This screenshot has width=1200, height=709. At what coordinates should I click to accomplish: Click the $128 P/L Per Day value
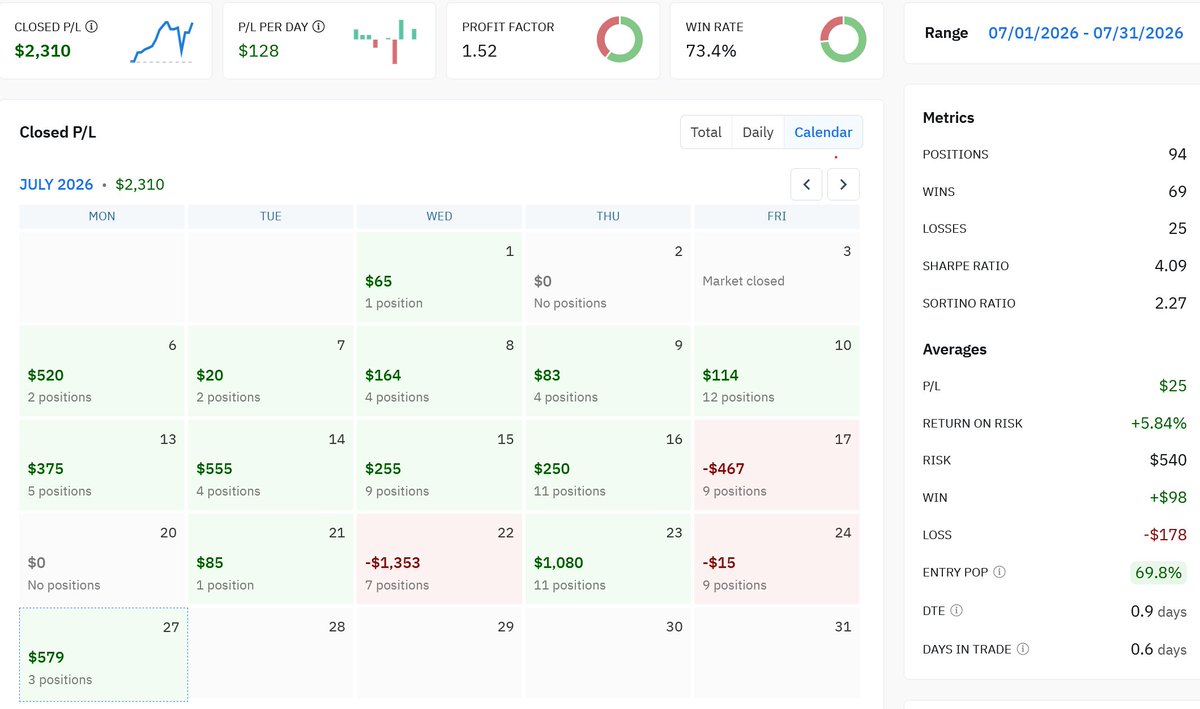[258, 51]
